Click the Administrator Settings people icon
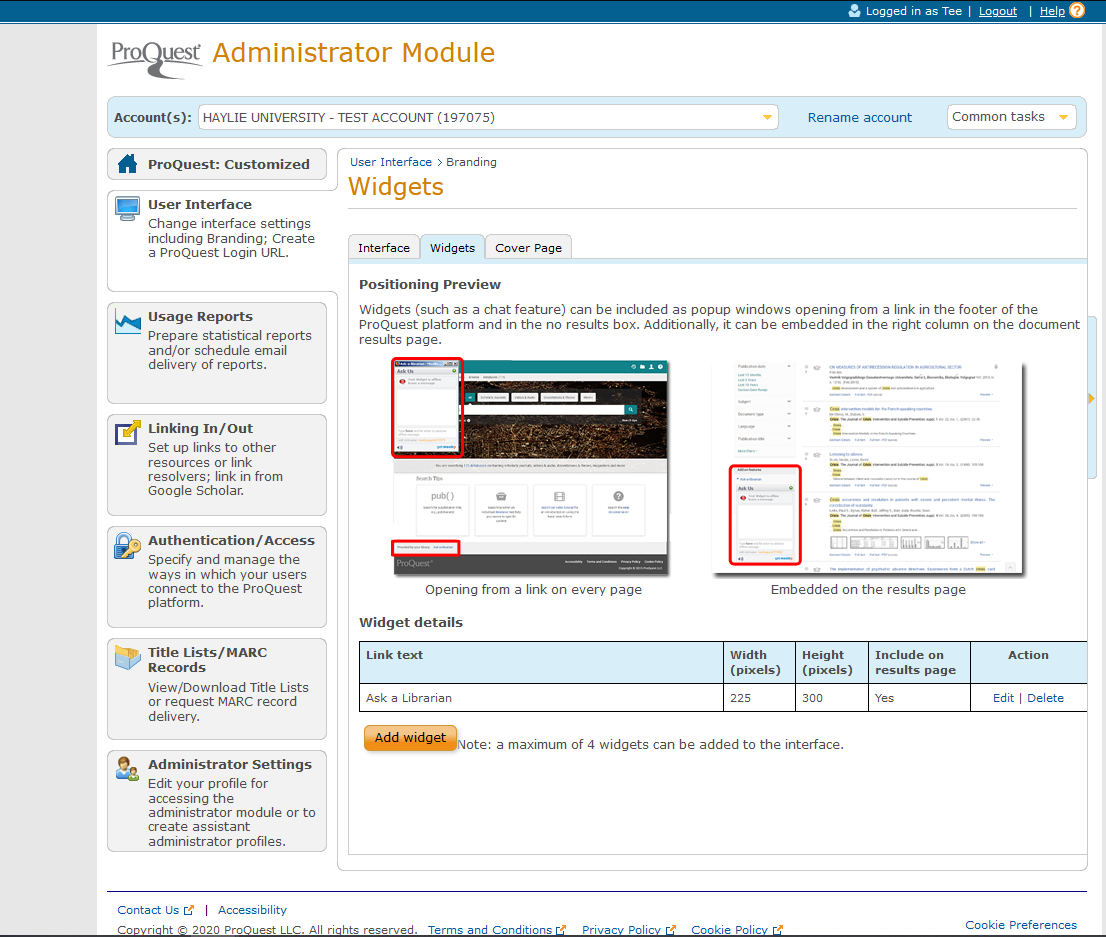Screen dimensions: 1106x937 [x=128, y=769]
